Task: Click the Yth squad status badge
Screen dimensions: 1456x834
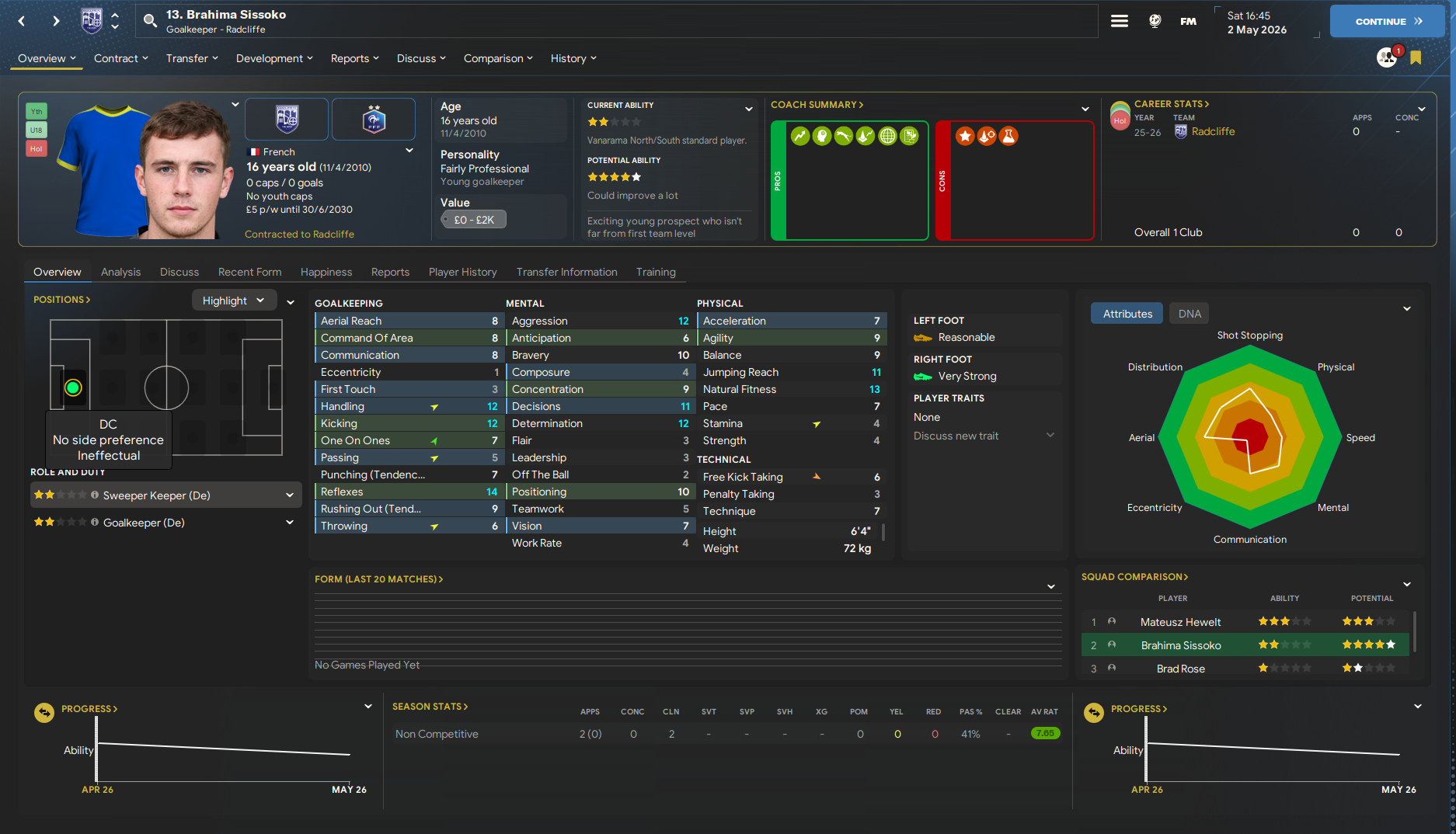Action: pos(37,111)
